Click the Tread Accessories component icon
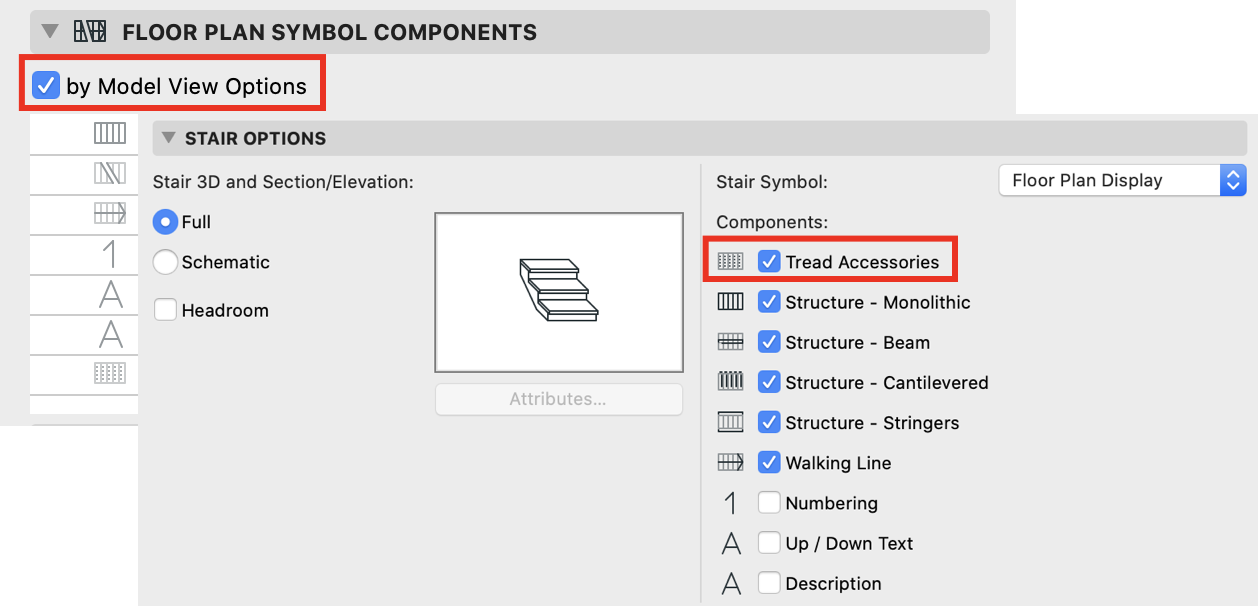1258x606 pixels. pyautogui.click(x=731, y=262)
